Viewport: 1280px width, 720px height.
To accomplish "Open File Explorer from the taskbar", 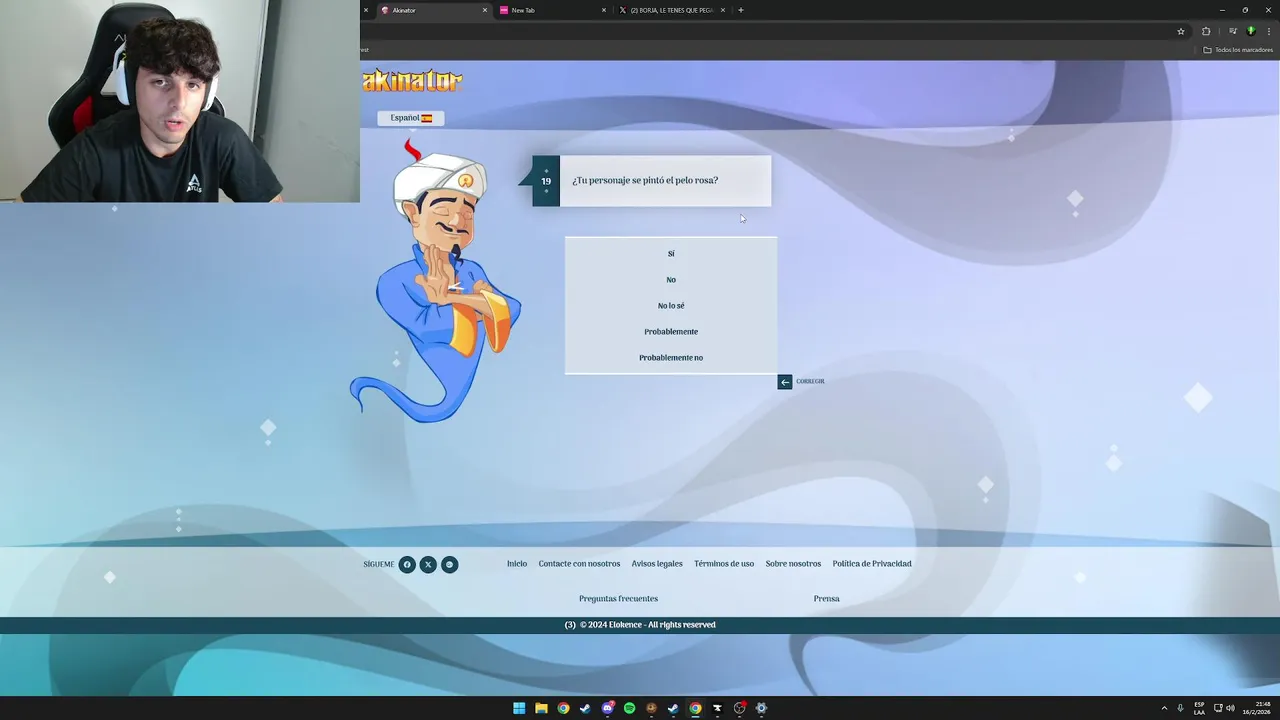I will pos(541,708).
